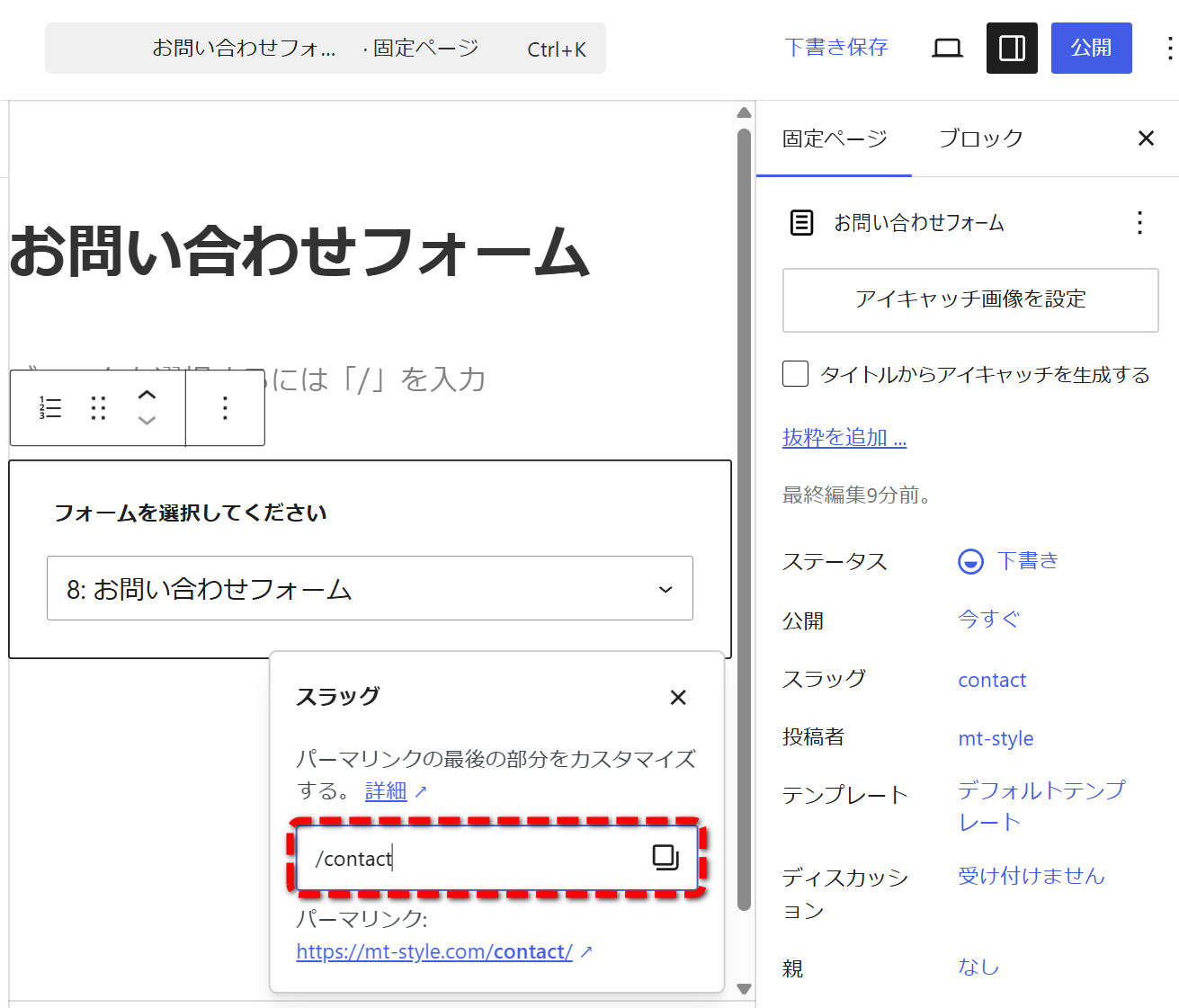Click the editor scroll up arrow
The width and height of the screenshot is (1179, 1008).
(744, 113)
